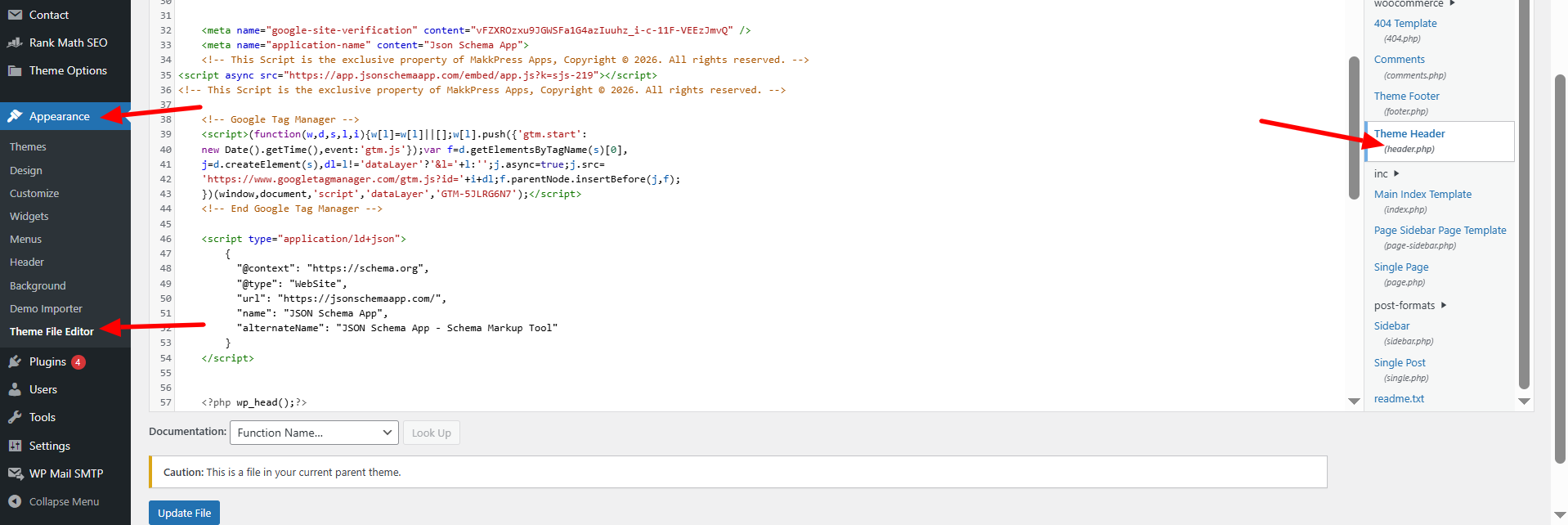1568x525 pixels.
Task: Open the Single Post template file
Action: point(1400,362)
